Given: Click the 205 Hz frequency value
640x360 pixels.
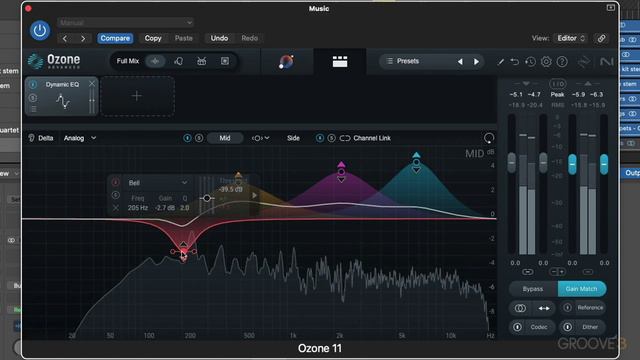Looking at the screenshot, I should pyautogui.click(x=138, y=208).
